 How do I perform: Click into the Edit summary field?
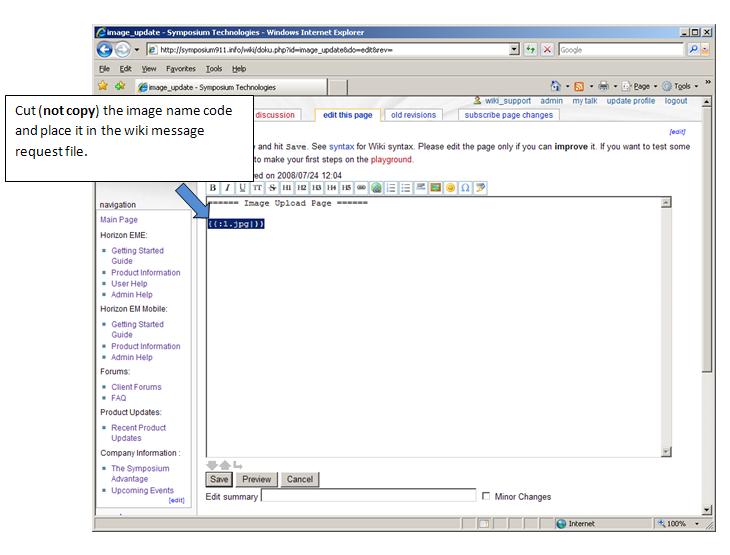[367, 496]
